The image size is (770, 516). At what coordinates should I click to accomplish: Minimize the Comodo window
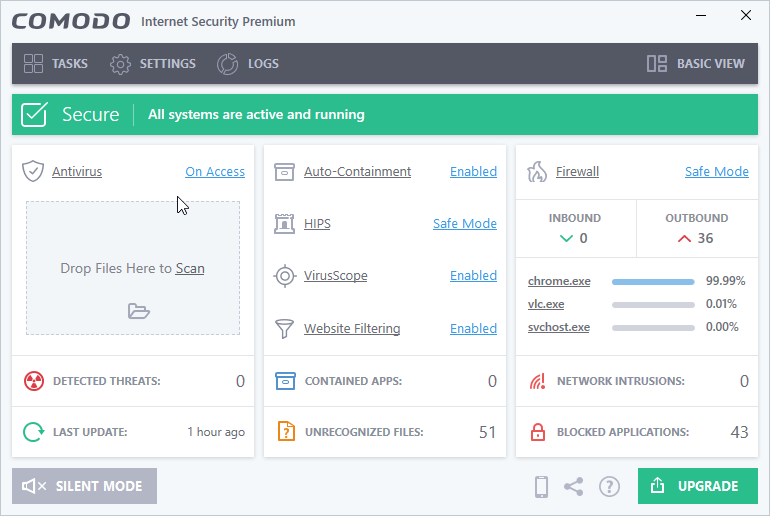pos(701,16)
